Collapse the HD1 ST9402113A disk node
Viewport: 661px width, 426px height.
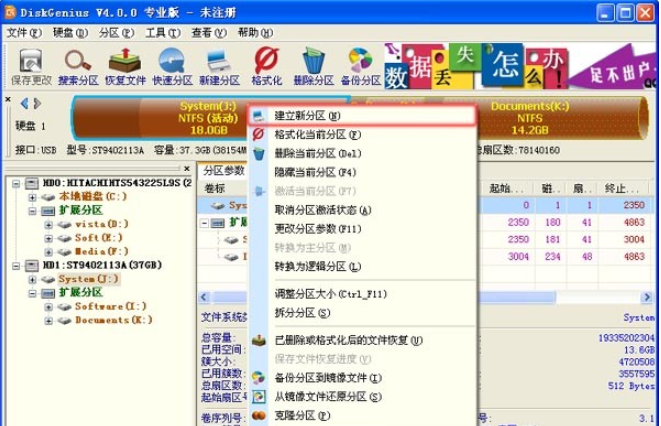click(x=16, y=265)
